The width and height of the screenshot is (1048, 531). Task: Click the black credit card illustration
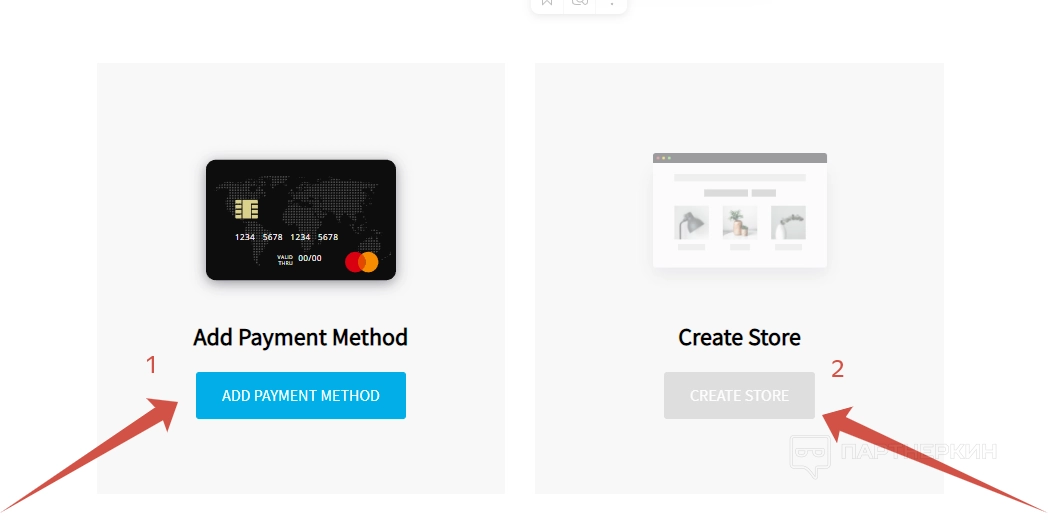click(x=301, y=220)
